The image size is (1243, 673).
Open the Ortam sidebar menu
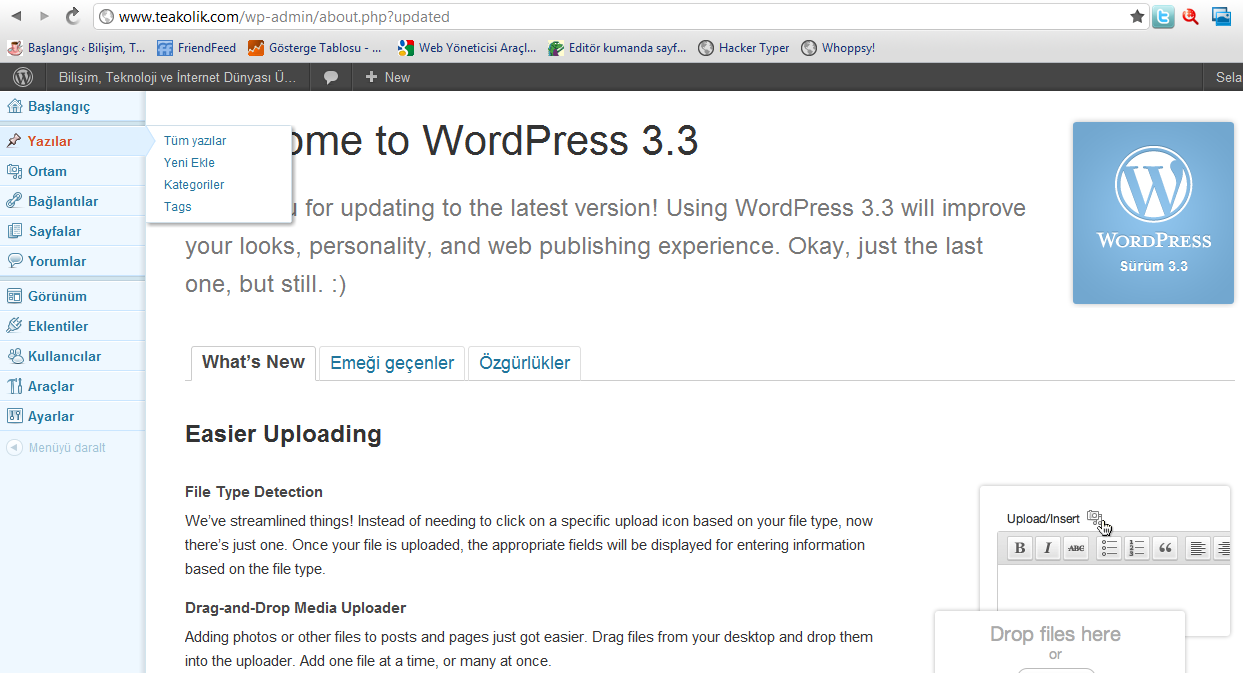(x=72, y=171)
